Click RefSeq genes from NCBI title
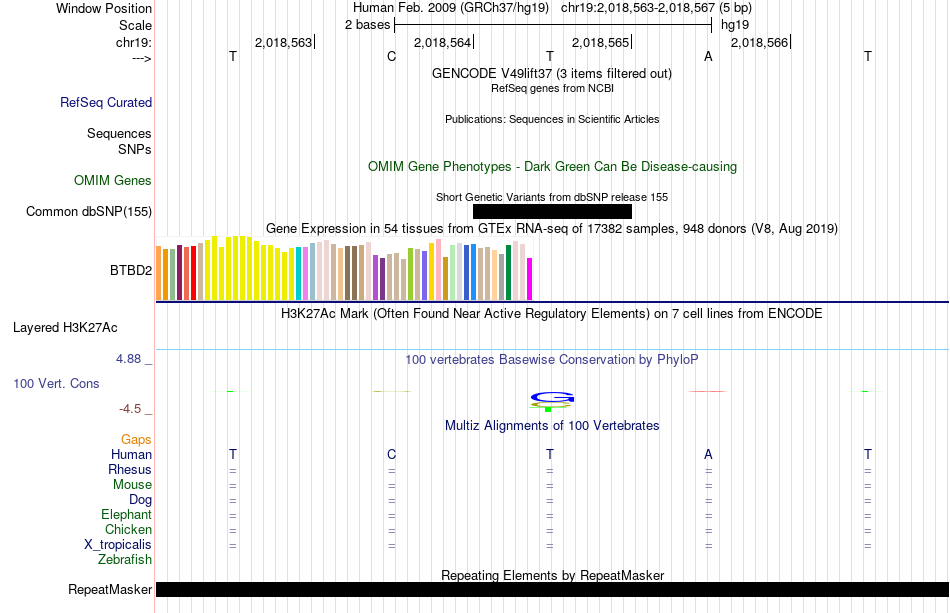The height and width of the screenshot is (613, 950). point(552,88)
